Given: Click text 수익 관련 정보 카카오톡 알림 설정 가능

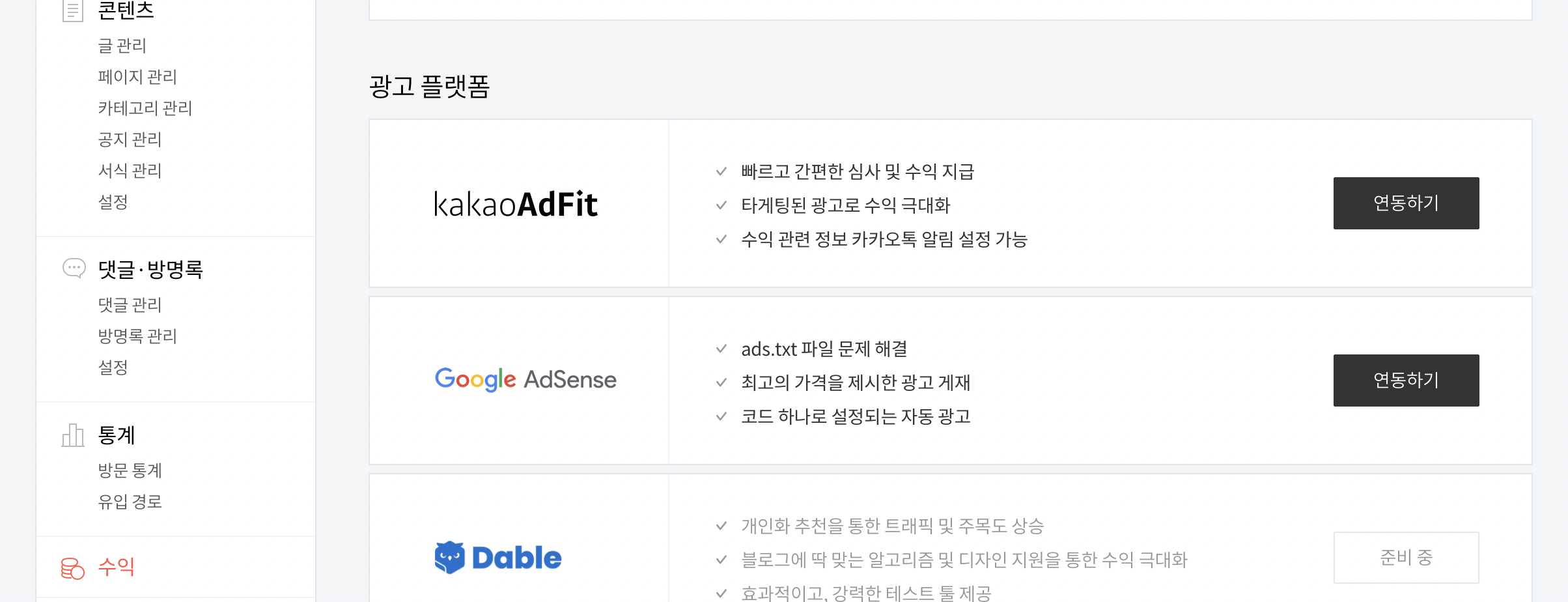Looking at the screenshot, I should pos(884,239).
